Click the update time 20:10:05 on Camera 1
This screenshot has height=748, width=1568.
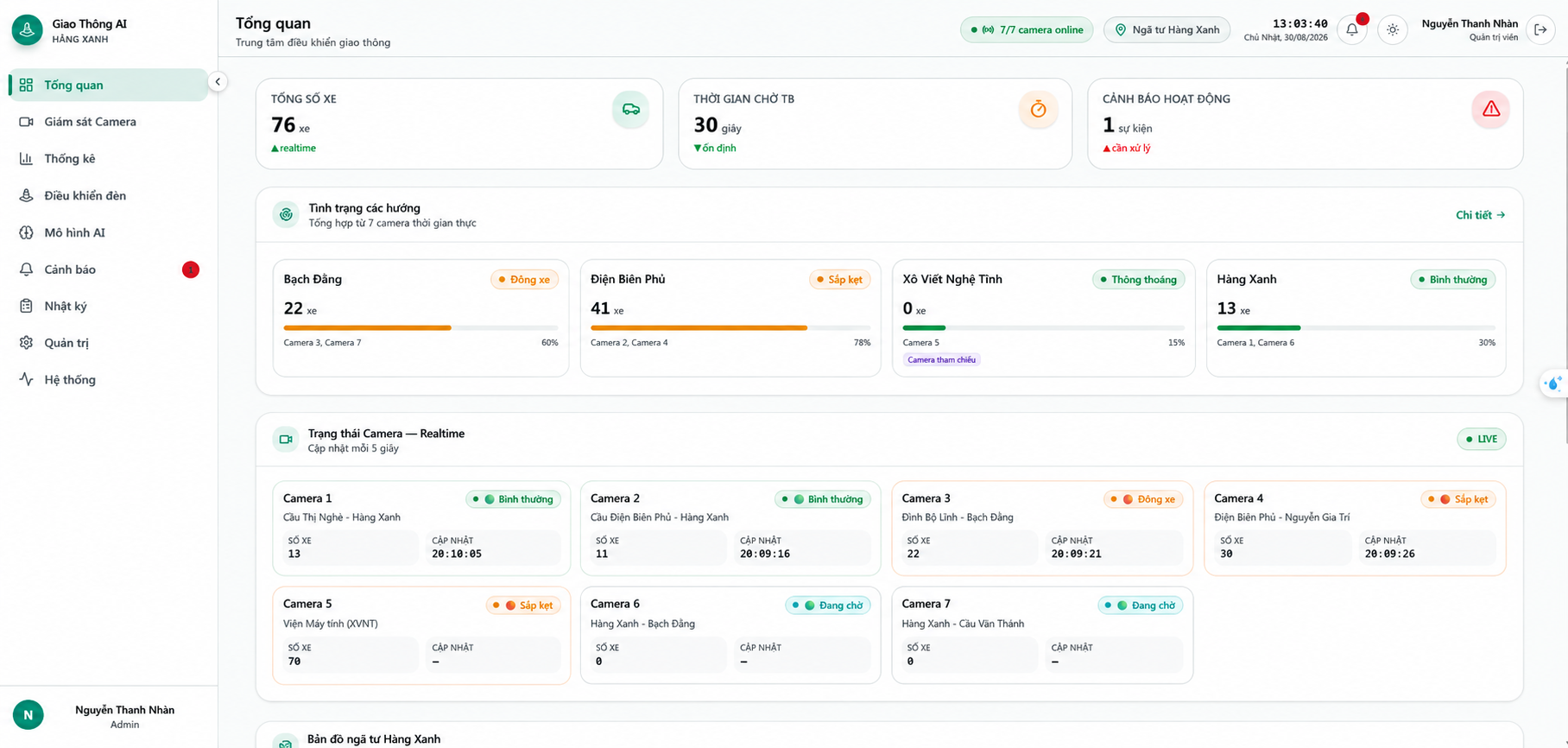tap(457, 554)
